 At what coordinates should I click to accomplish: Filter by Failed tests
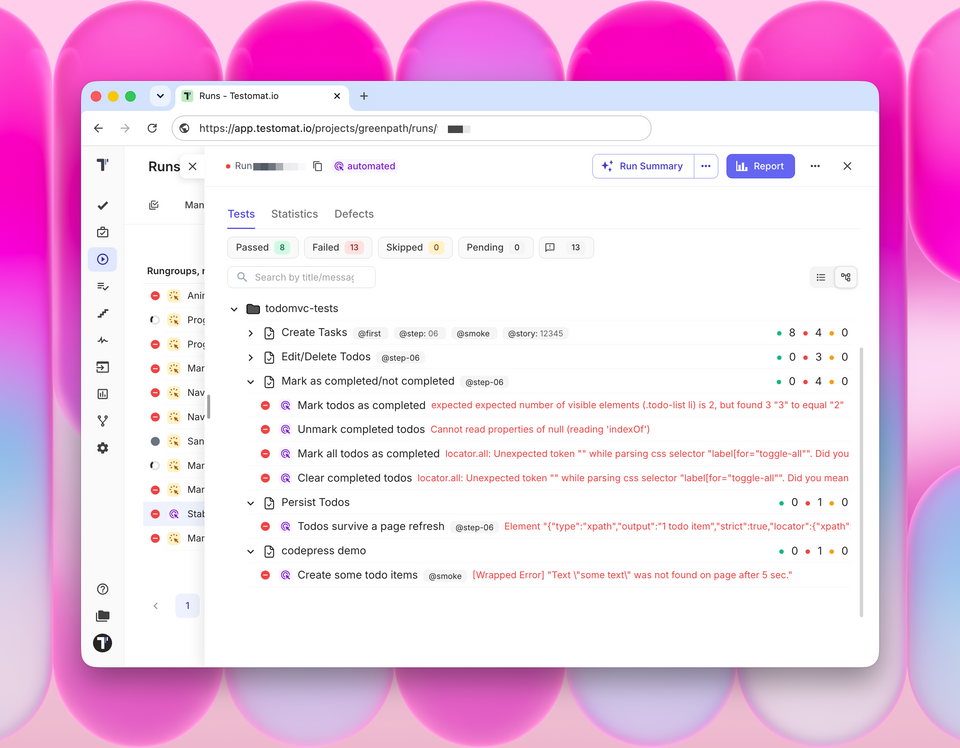(x=338, y=247)
